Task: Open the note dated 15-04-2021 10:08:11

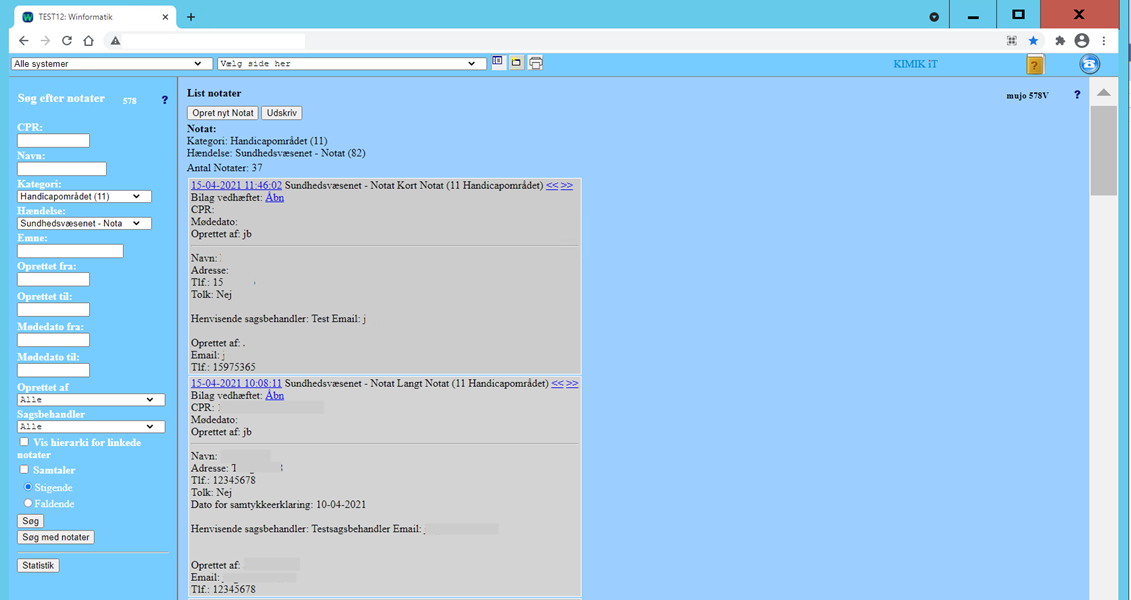Action: (237, 383)
